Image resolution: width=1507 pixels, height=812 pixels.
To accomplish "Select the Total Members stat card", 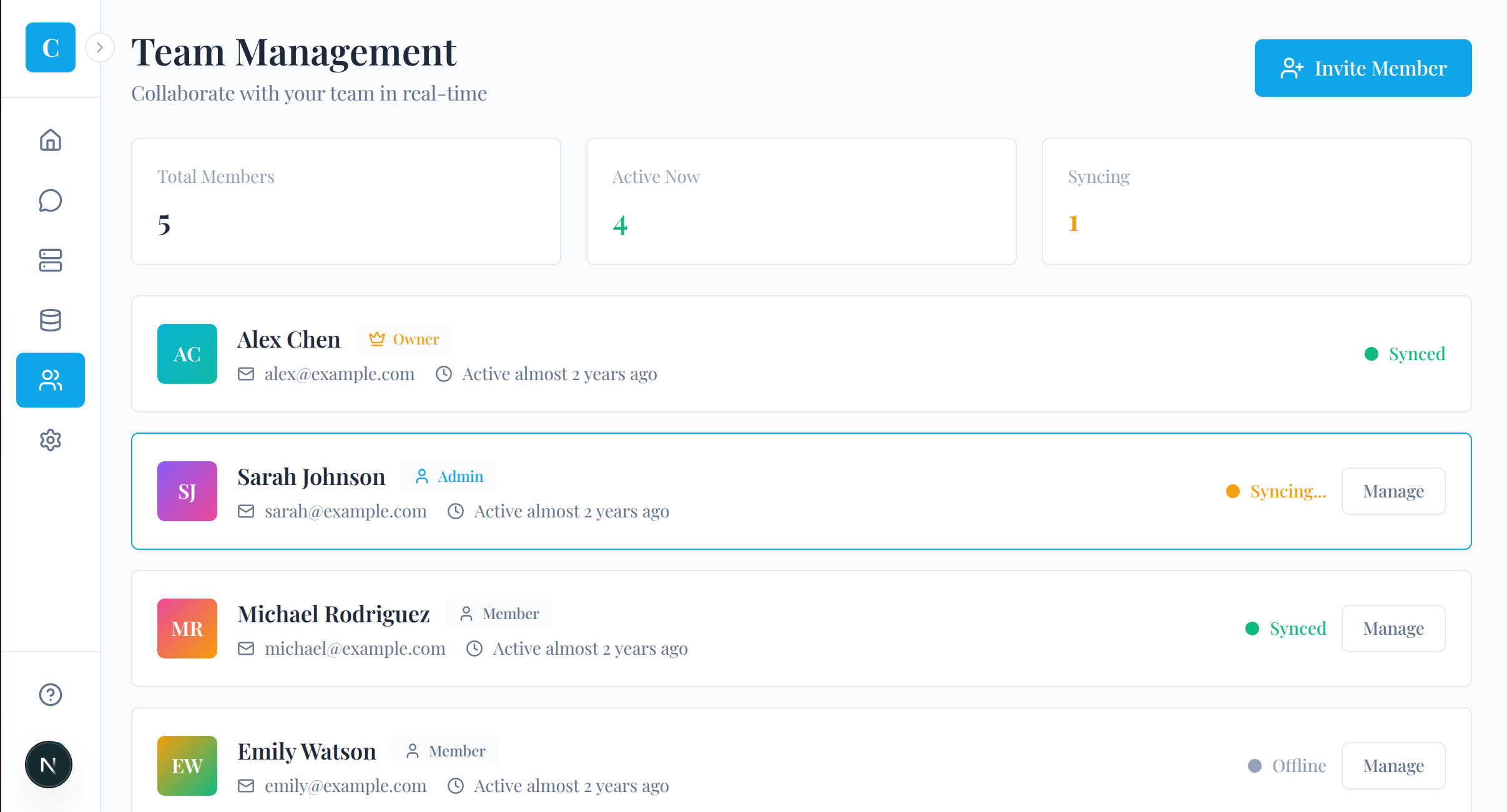I will point(346,202).
